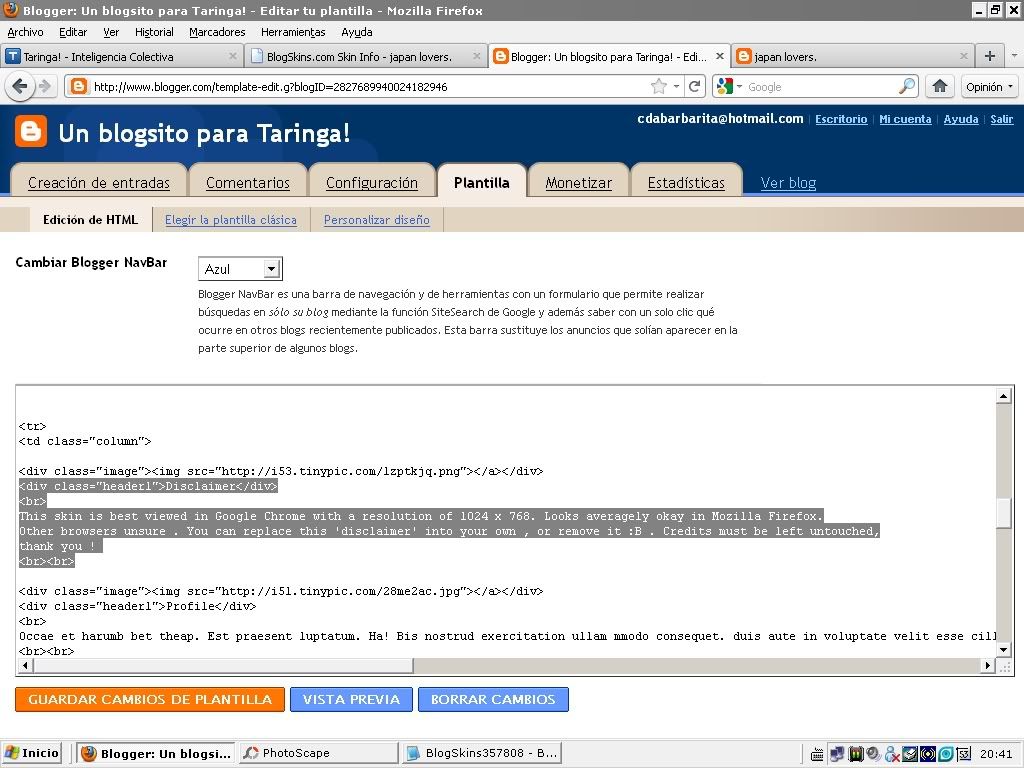
Task: Close the Taringa! Inteligencia Colectiva tab
Action: [232, 57]
